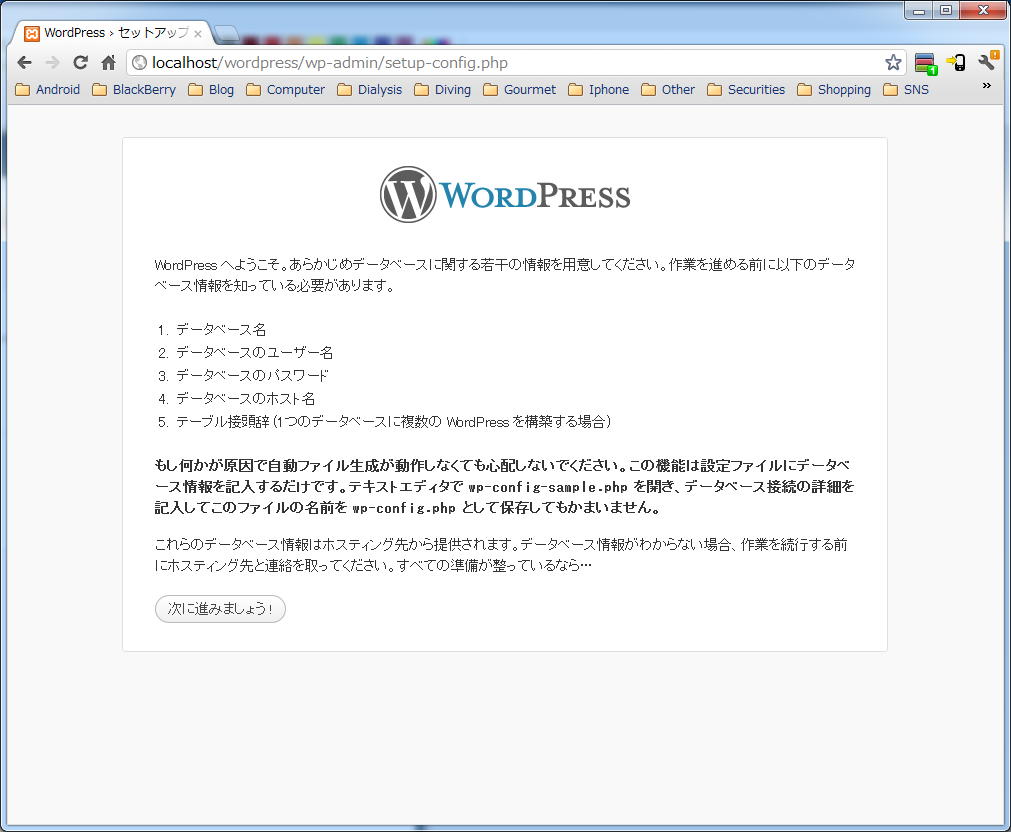
Task: Click the wp-config.php file name text
Action: (404, 508)
